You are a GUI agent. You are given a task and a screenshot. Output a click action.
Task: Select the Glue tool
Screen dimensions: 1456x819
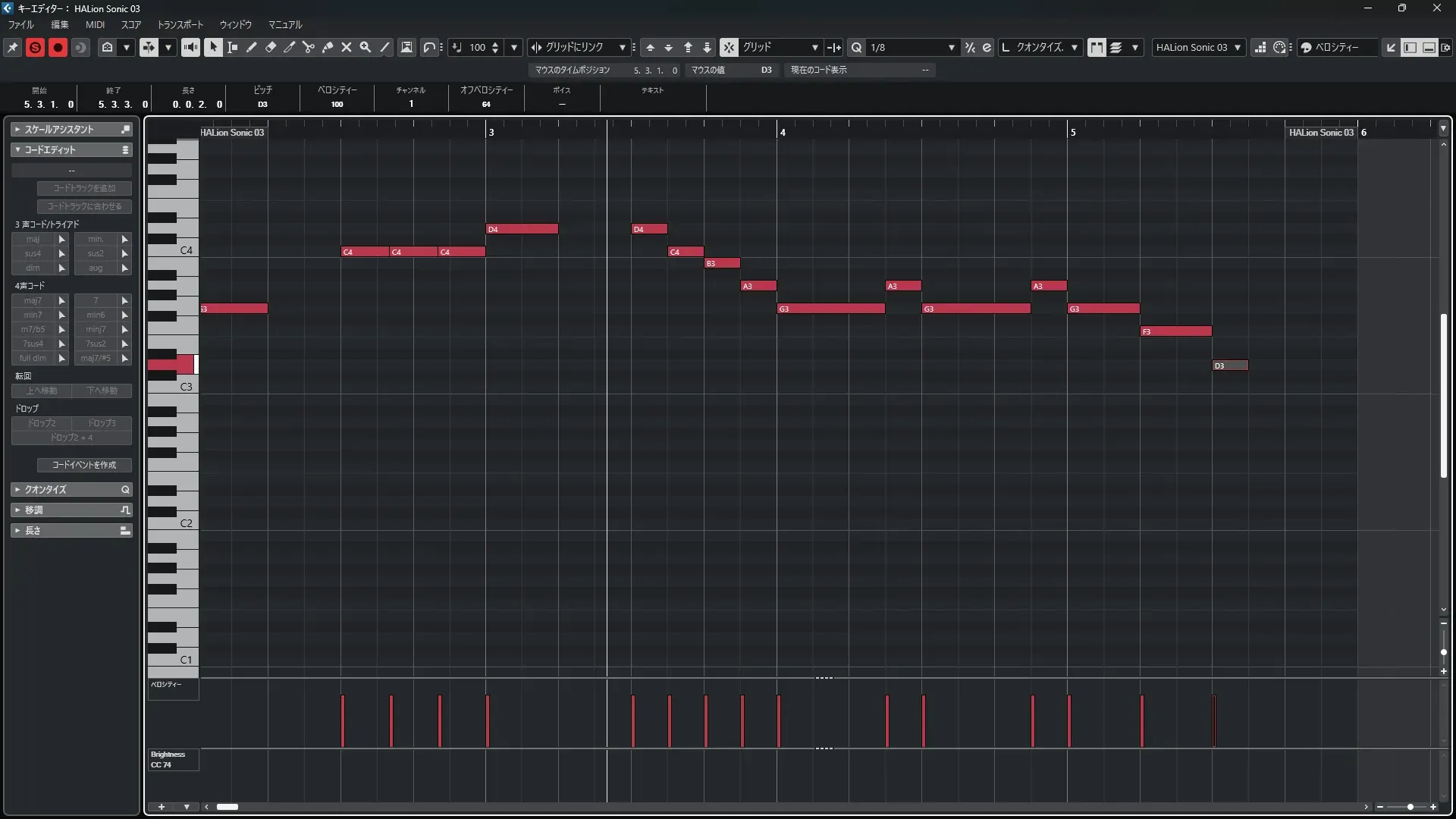pos(328,47)
